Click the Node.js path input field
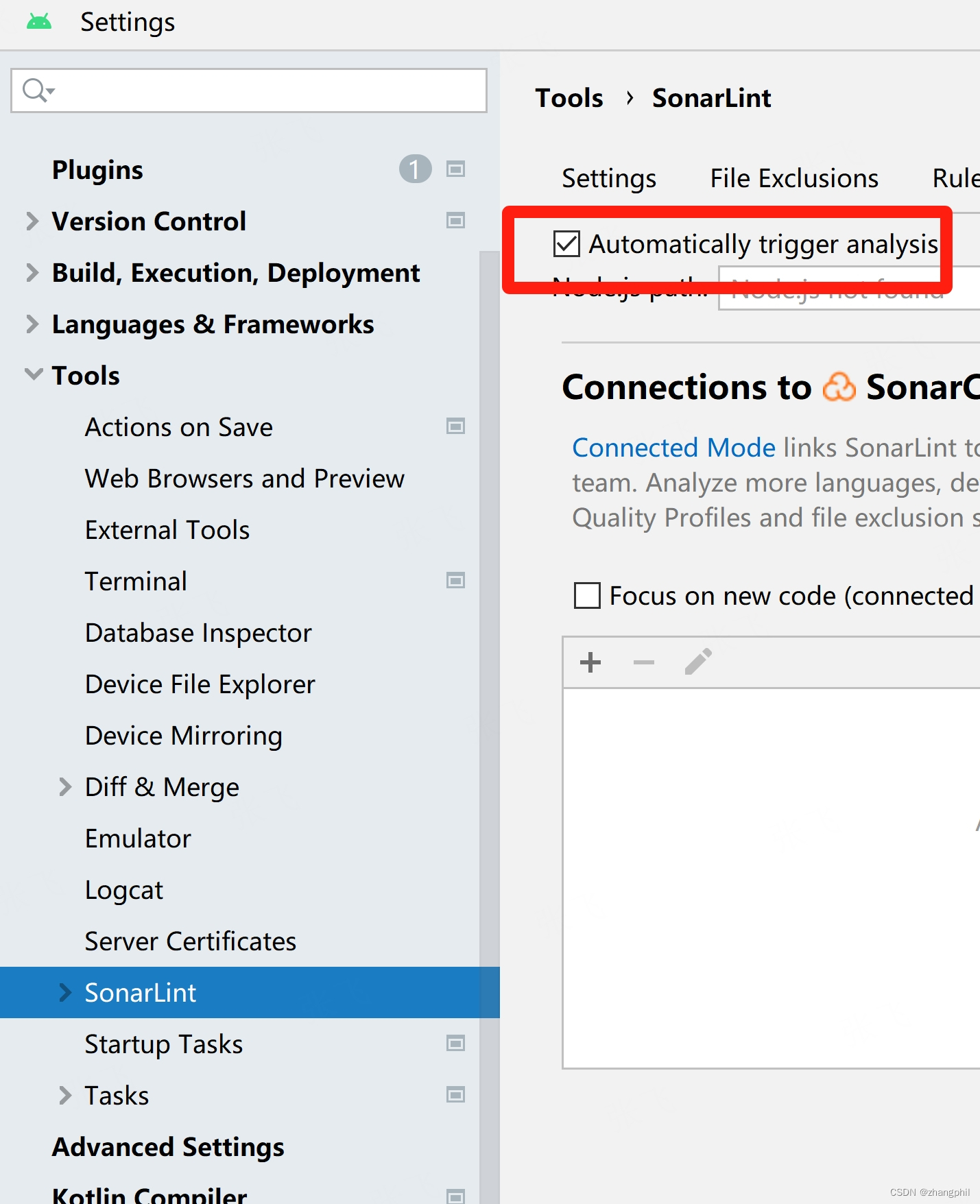Image resolution: width=980 pixels, height=1204 pixels. pyautogui.click(x=849, y=288)
